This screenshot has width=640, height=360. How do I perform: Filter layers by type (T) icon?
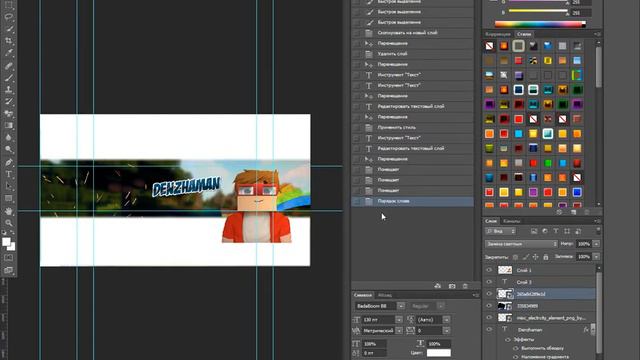coord(556,231)
